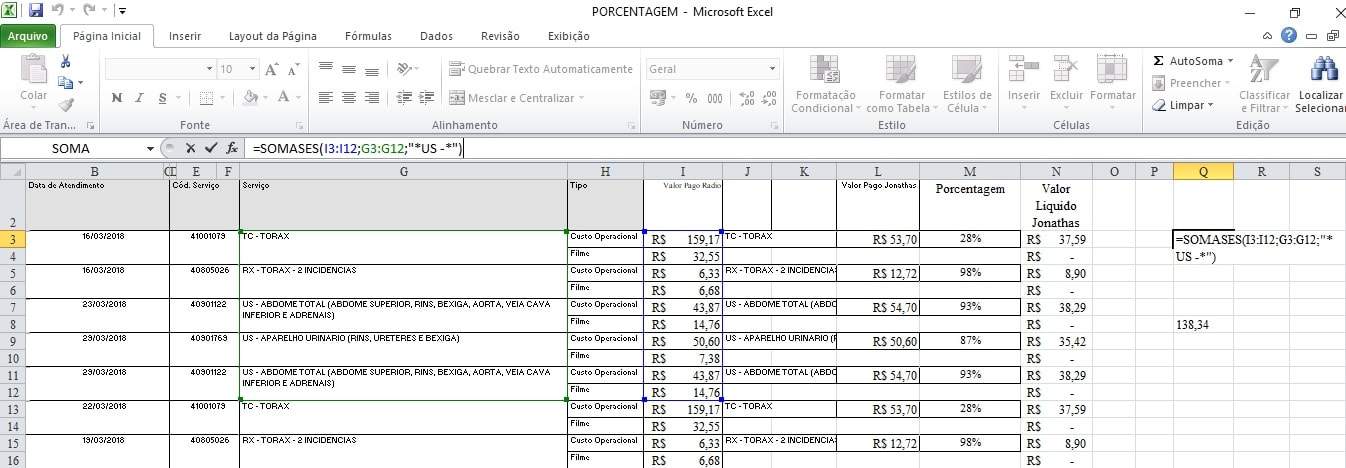Toggle bold N formatting
The image size is (1346, 468).
point(117,98)
